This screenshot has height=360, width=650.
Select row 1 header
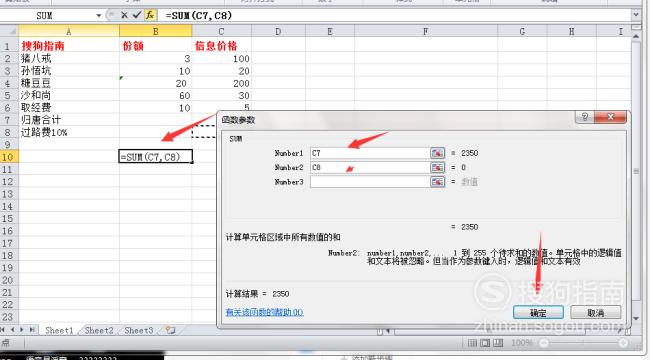coord(8,46)
